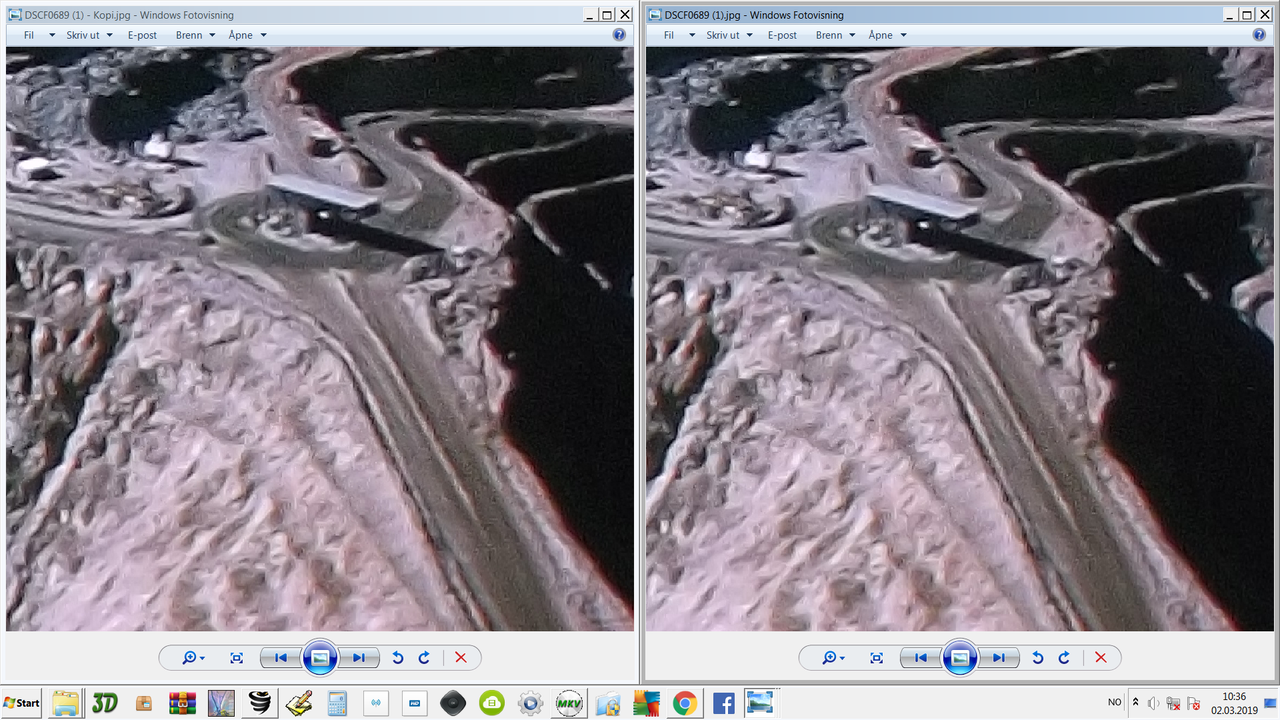The image size is (1280, 720).
Task: Open the WD app on the taskbar
Action: 414,703
